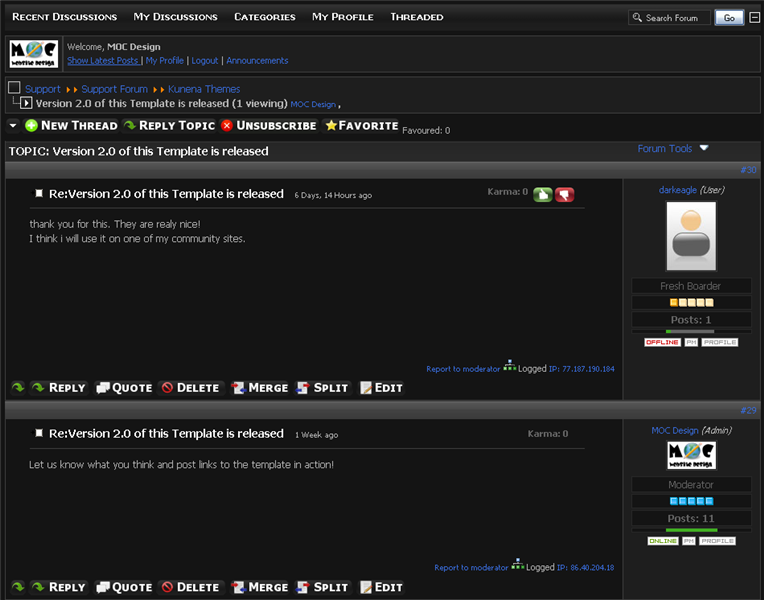
Task: Give darkeagle's post a thumbs-up karma
Action: pos(542,194)
